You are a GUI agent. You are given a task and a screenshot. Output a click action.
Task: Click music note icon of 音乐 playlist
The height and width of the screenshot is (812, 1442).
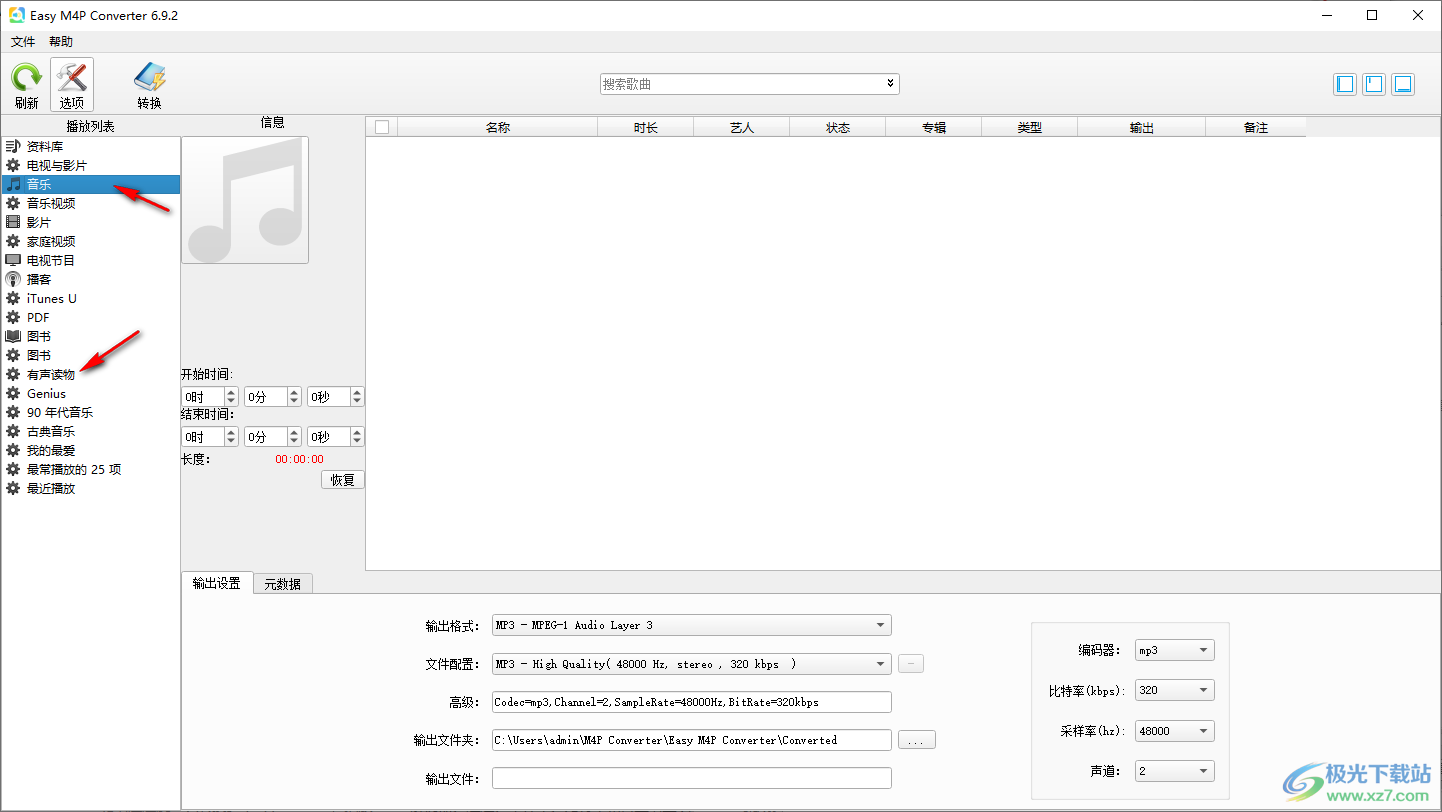tap(13, 184)
